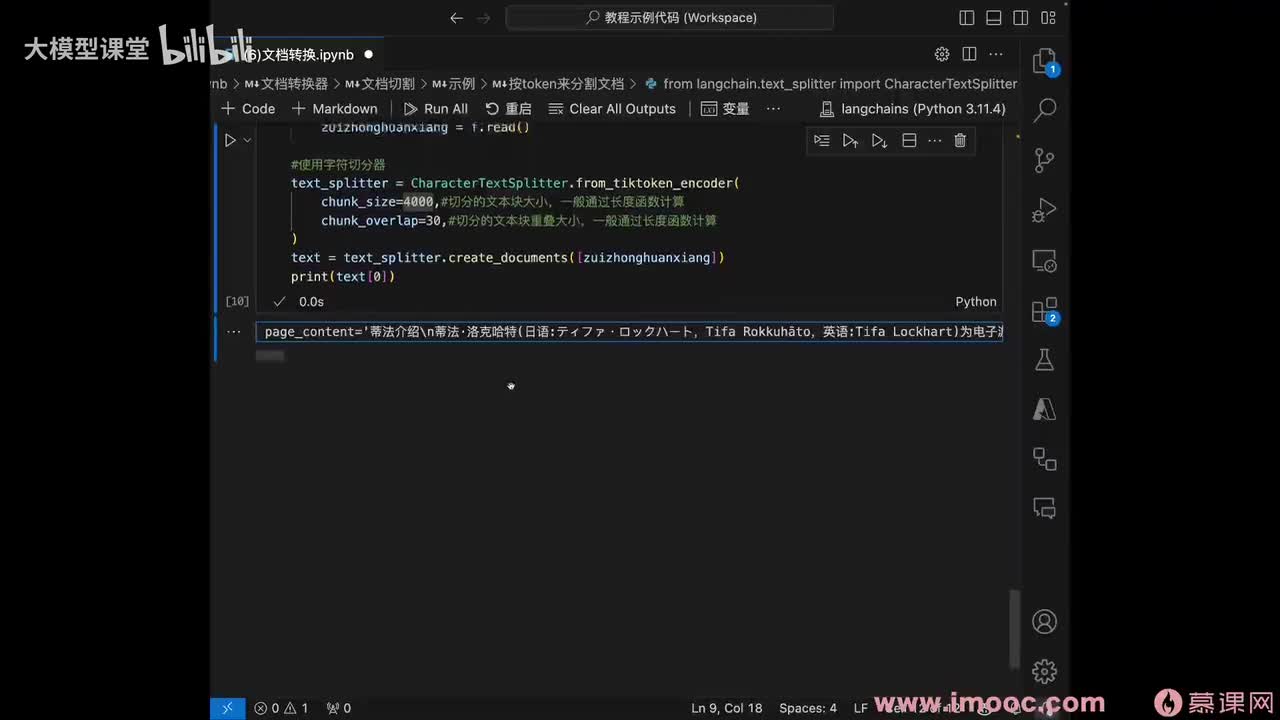Open more cell actions in cell toolbar
This screenshot has height=720, width=1280.
click(935, 141)
